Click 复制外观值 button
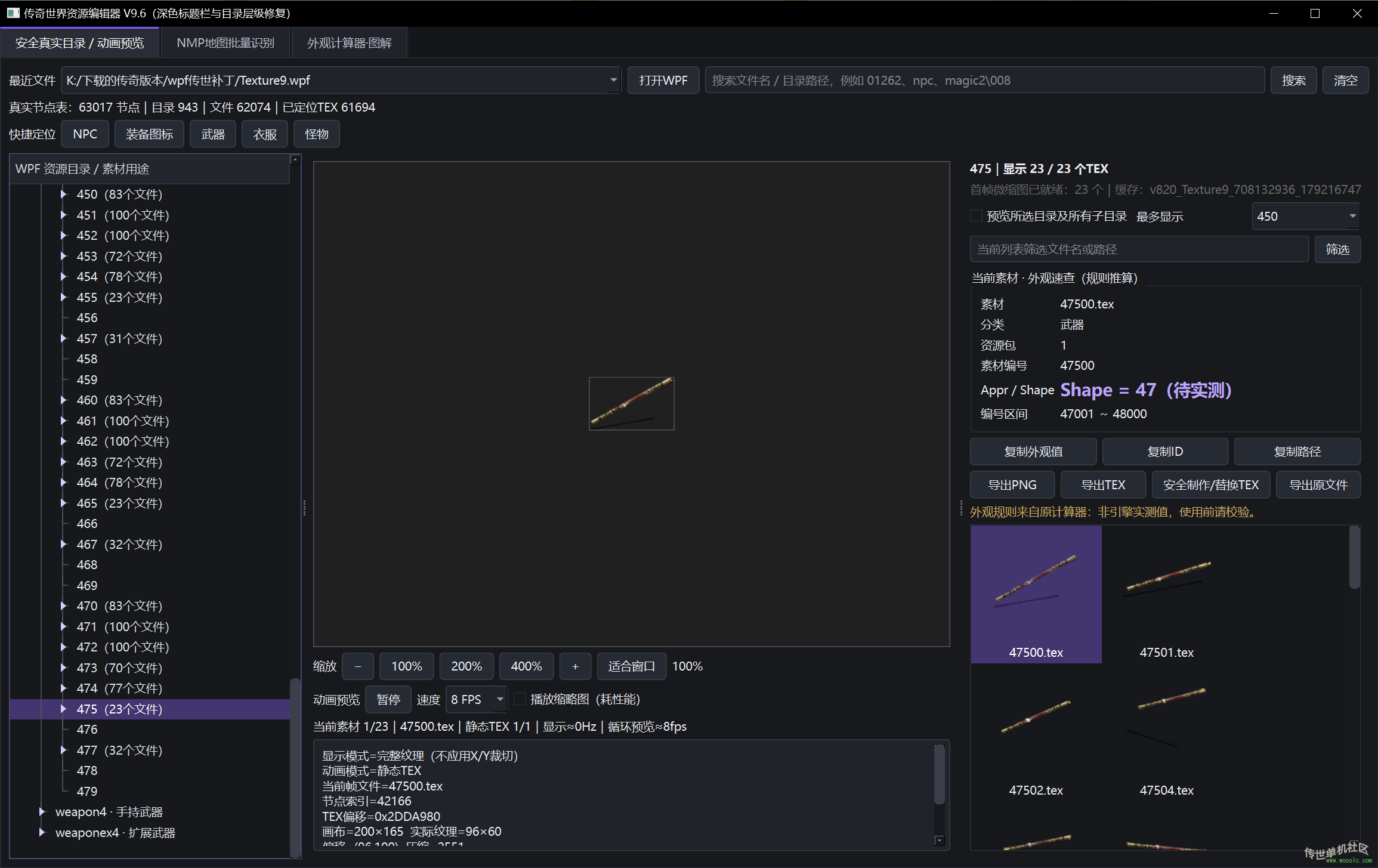This screenshot has width=1378, height=868. coord(1033,452)
